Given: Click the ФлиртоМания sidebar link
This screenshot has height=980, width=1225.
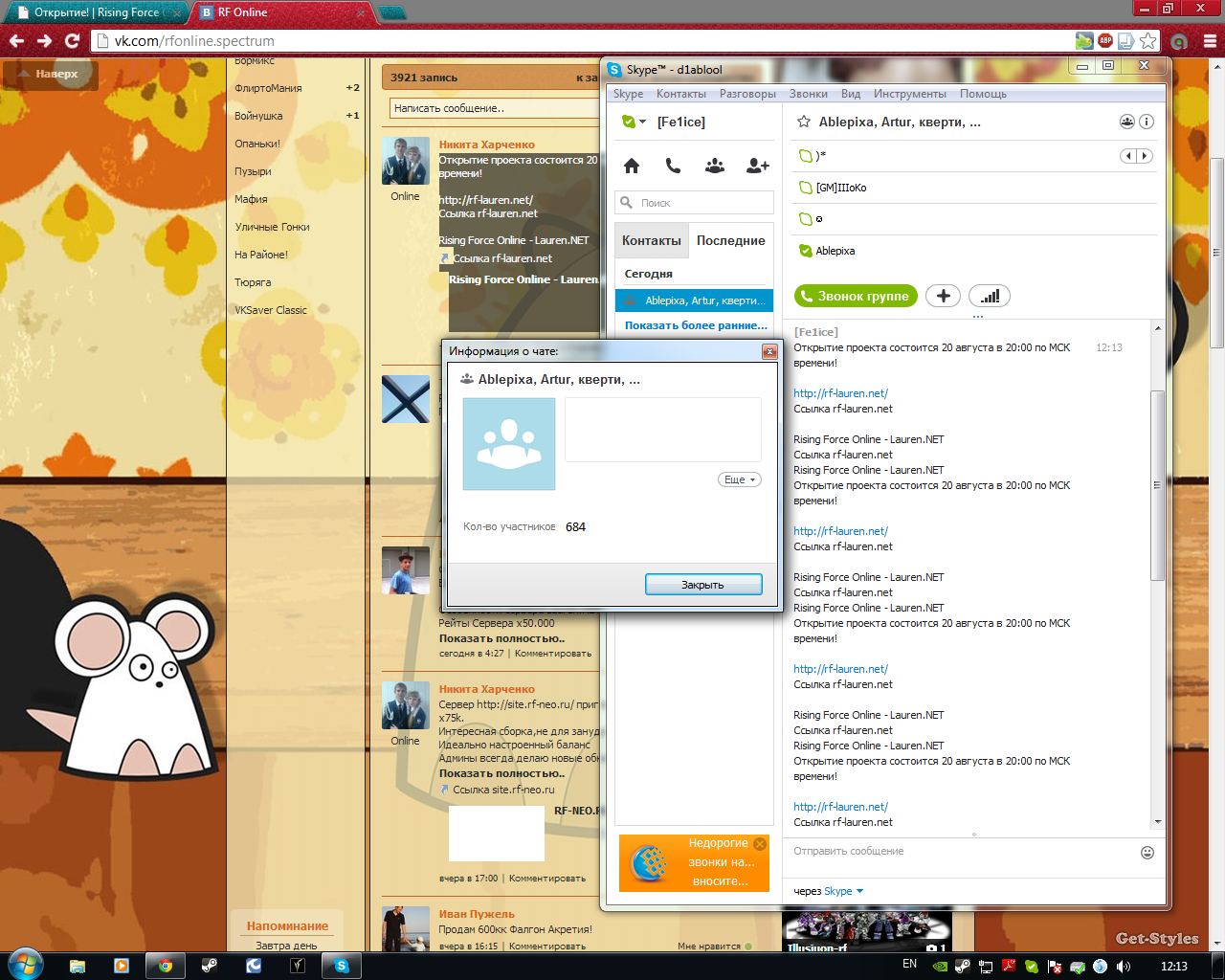Looking at the screenshot, I should click(x=268, y=88).
